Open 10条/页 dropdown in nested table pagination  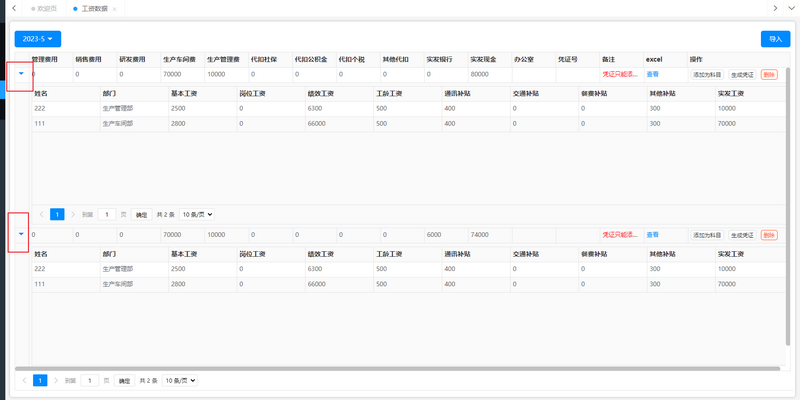click(x=197, y=215)
